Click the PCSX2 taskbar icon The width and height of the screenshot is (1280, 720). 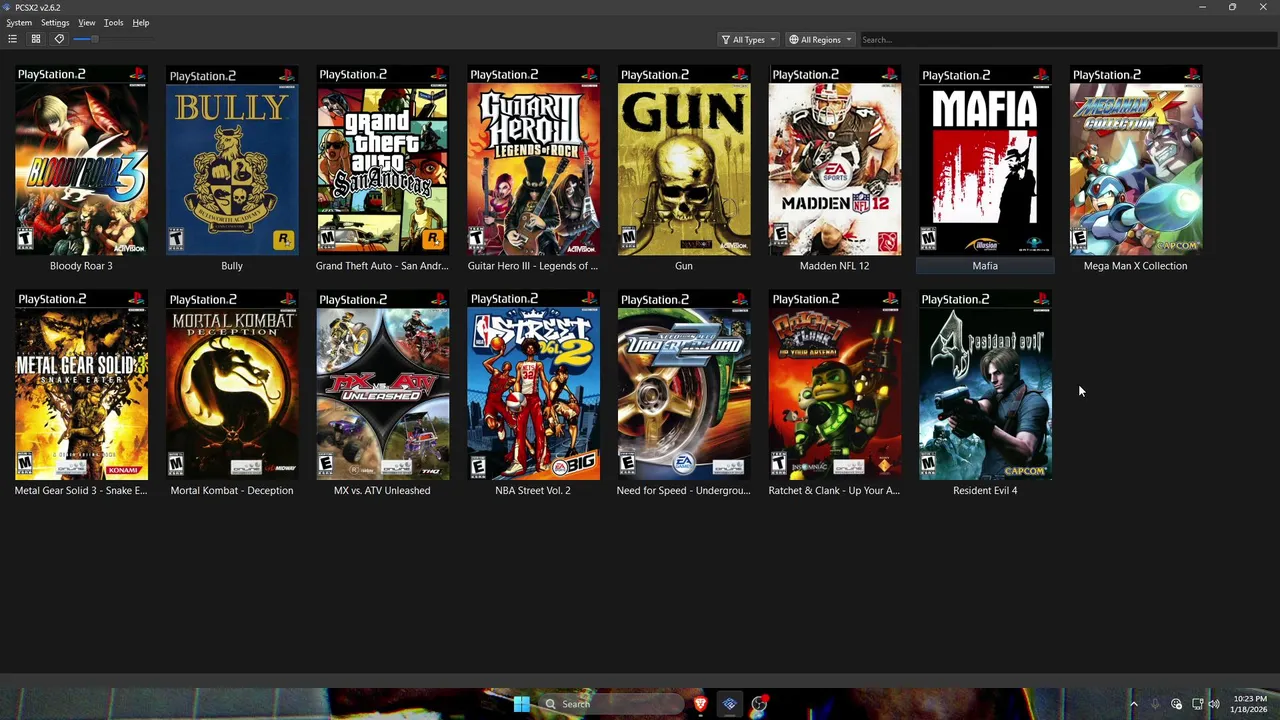click(x=730, y=704)
